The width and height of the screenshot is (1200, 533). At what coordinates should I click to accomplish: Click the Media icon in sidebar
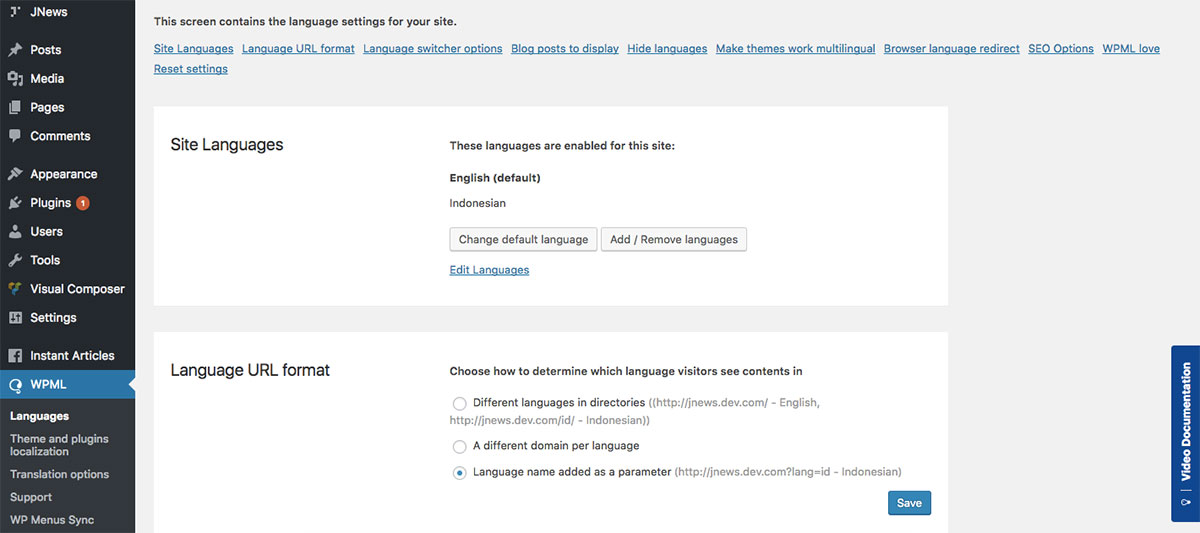(15, 79)
